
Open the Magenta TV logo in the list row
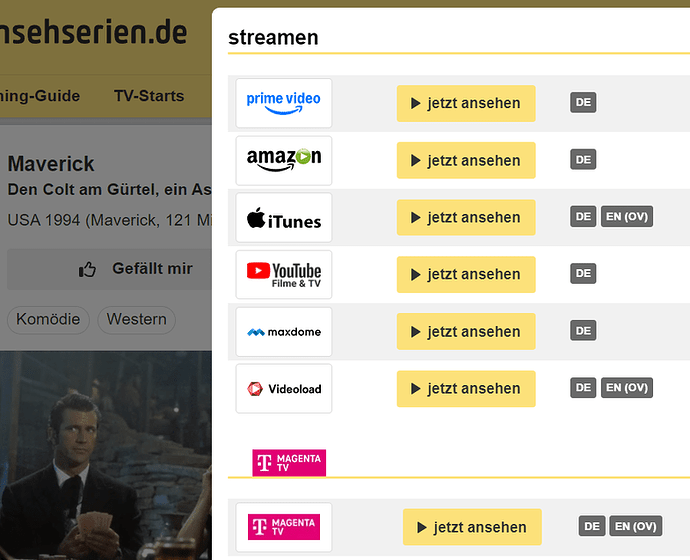[284, 527]
